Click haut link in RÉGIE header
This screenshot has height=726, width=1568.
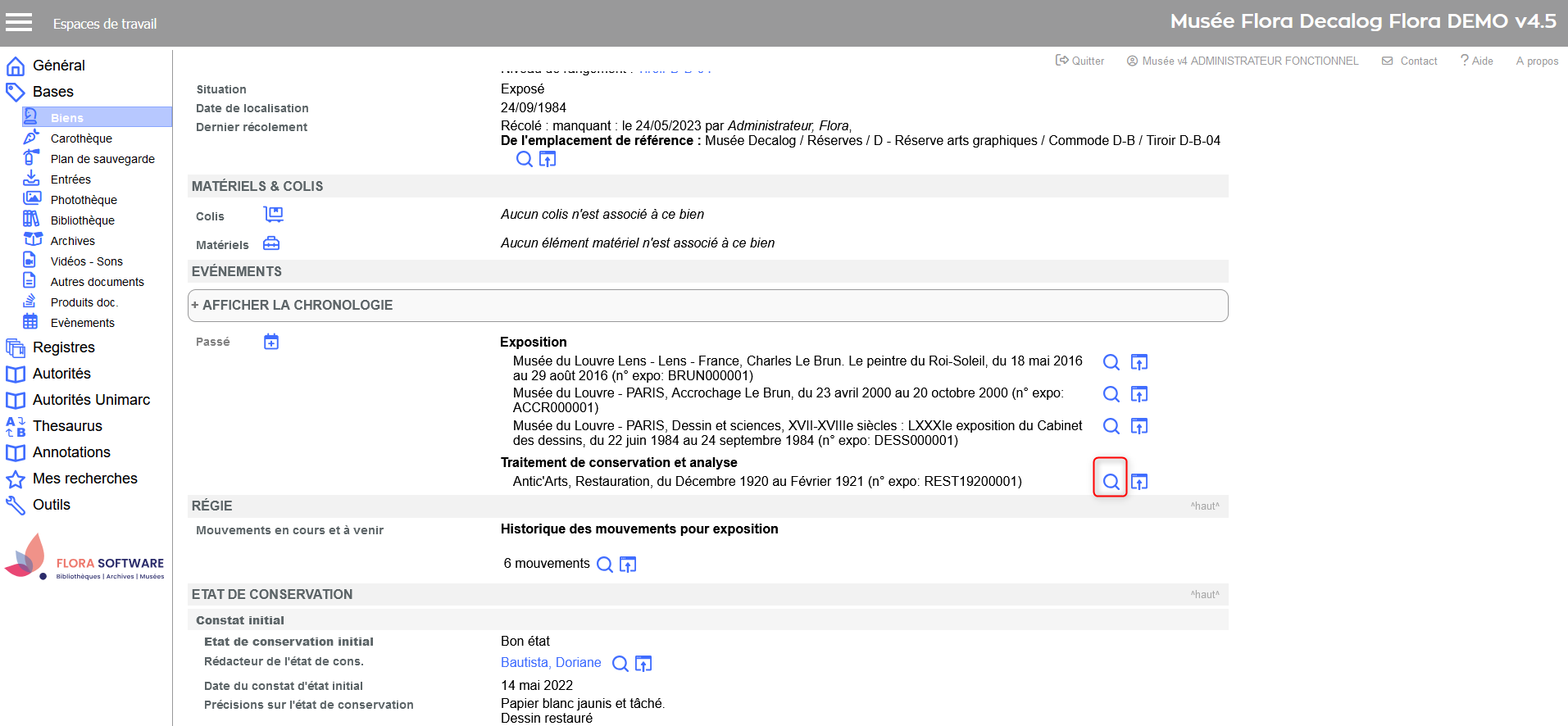click(1204, 506)
